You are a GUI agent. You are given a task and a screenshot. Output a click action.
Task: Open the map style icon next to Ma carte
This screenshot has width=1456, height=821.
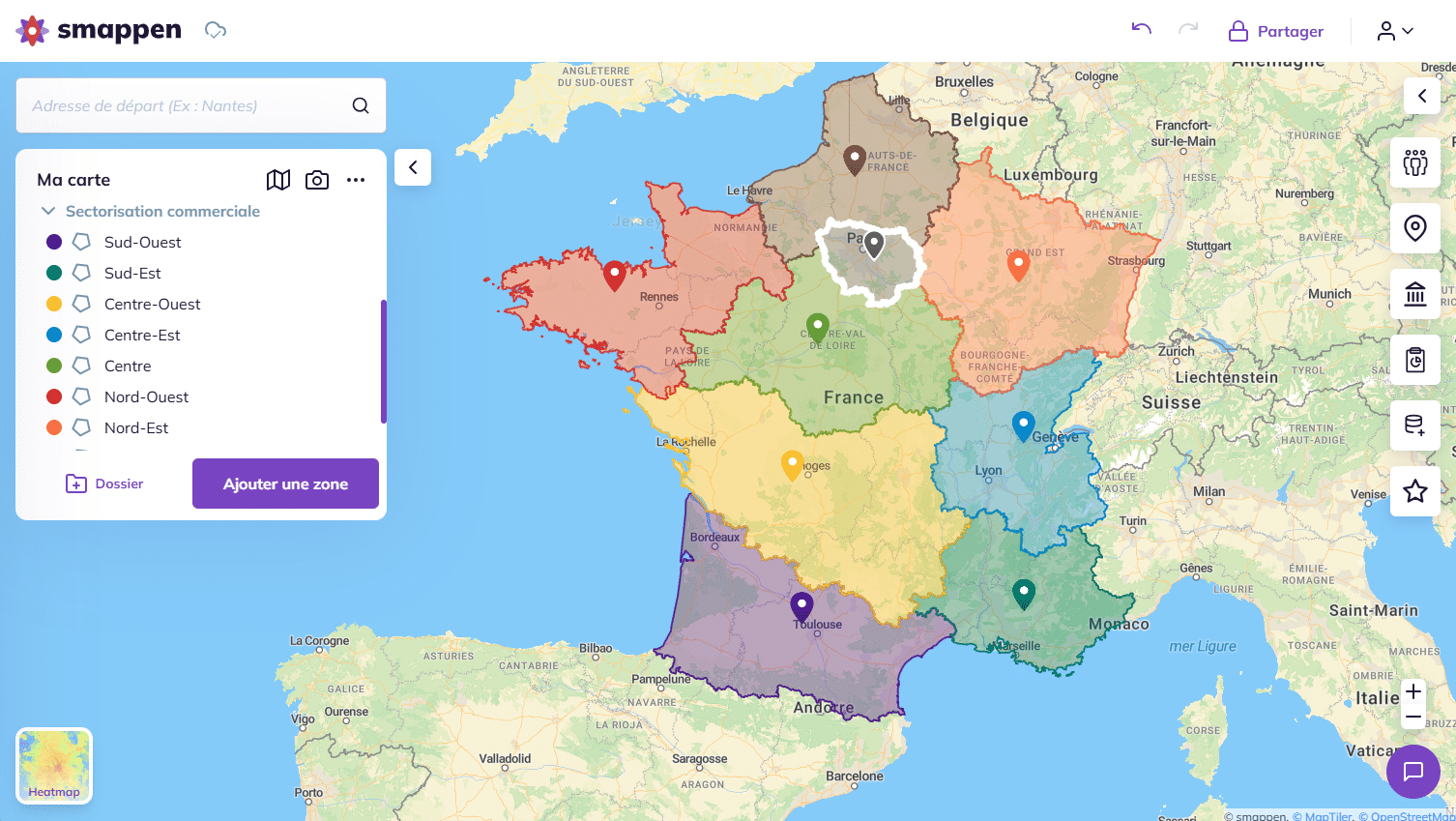pyautogui.click(x=278, y=180)
